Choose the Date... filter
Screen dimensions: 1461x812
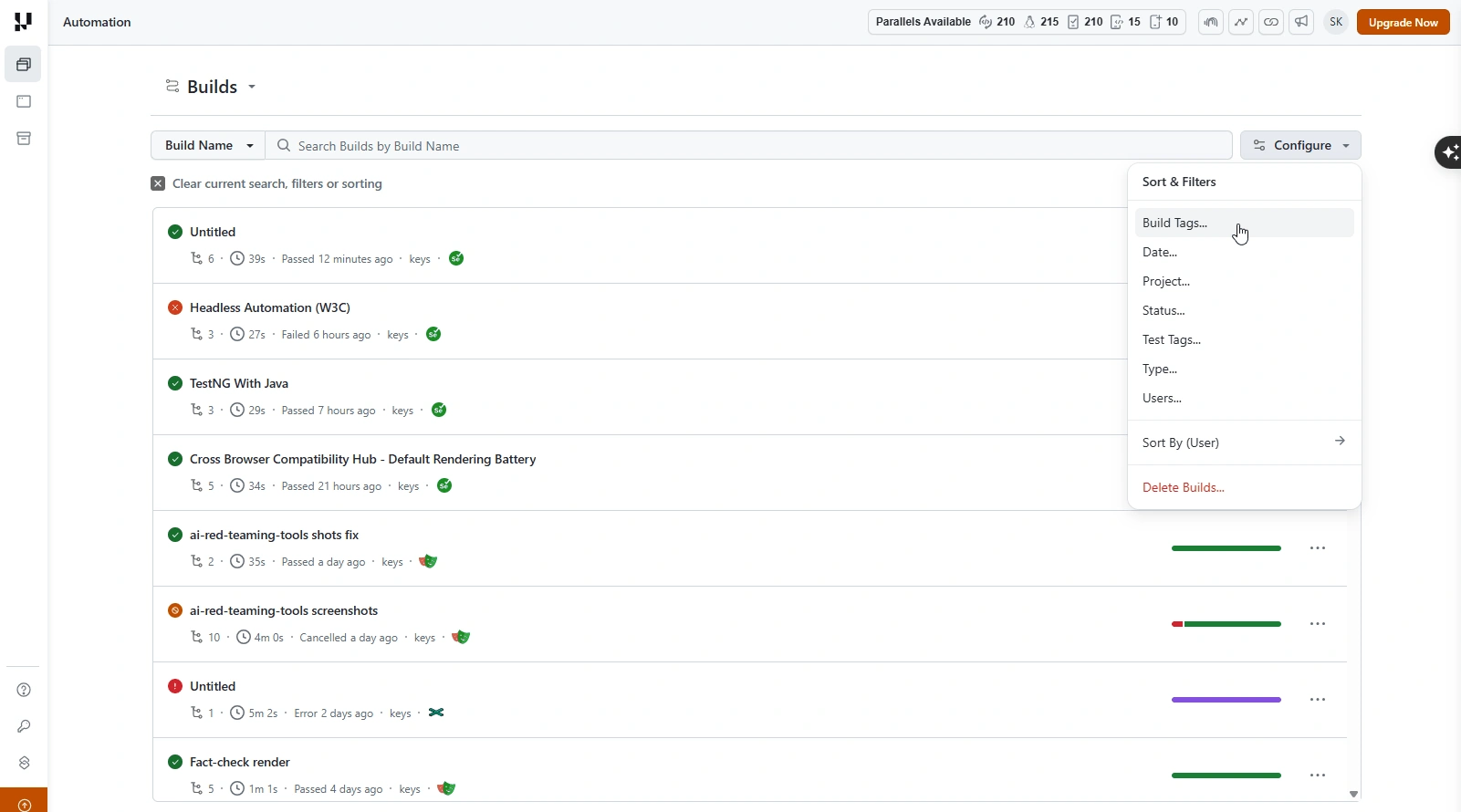click(x=1245, y=252)
